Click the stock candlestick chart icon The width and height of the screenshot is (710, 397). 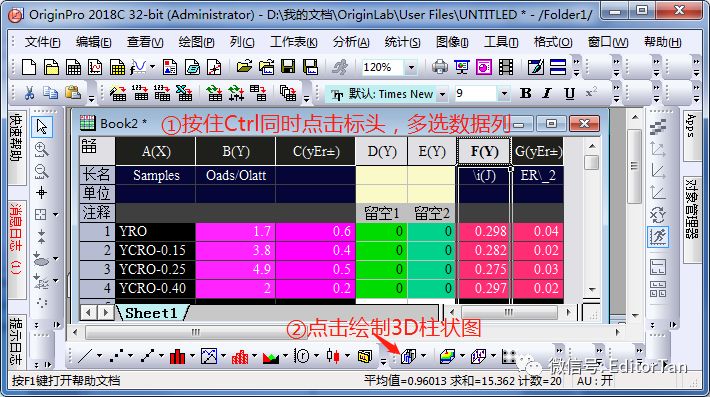(333, 356)
